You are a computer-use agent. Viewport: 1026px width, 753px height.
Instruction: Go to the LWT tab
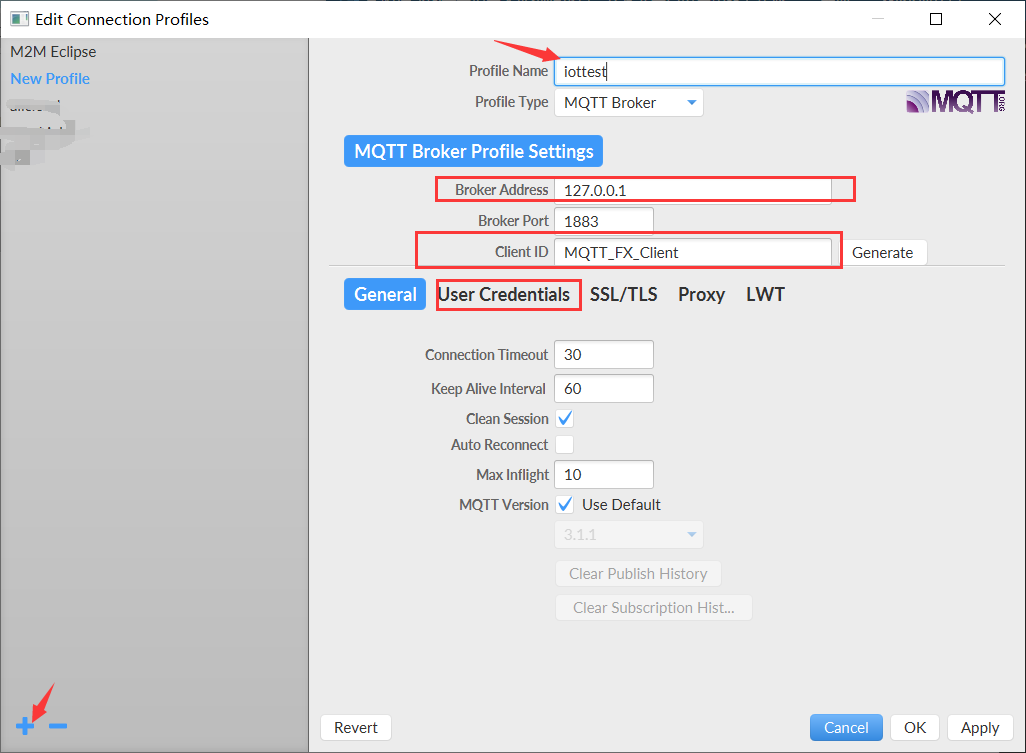click(765, 295)
